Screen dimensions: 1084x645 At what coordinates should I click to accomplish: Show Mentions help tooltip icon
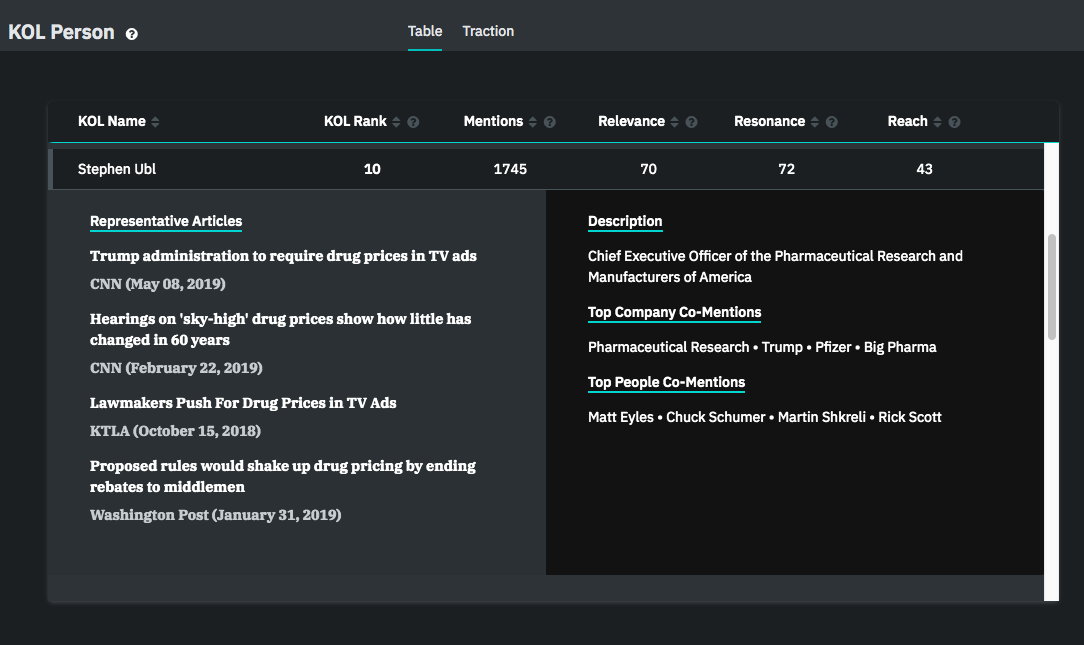point(550,122)
